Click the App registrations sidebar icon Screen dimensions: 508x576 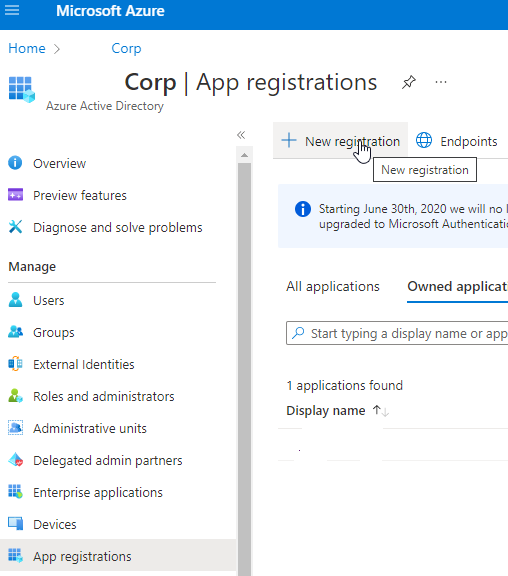[x=15, y=555]
